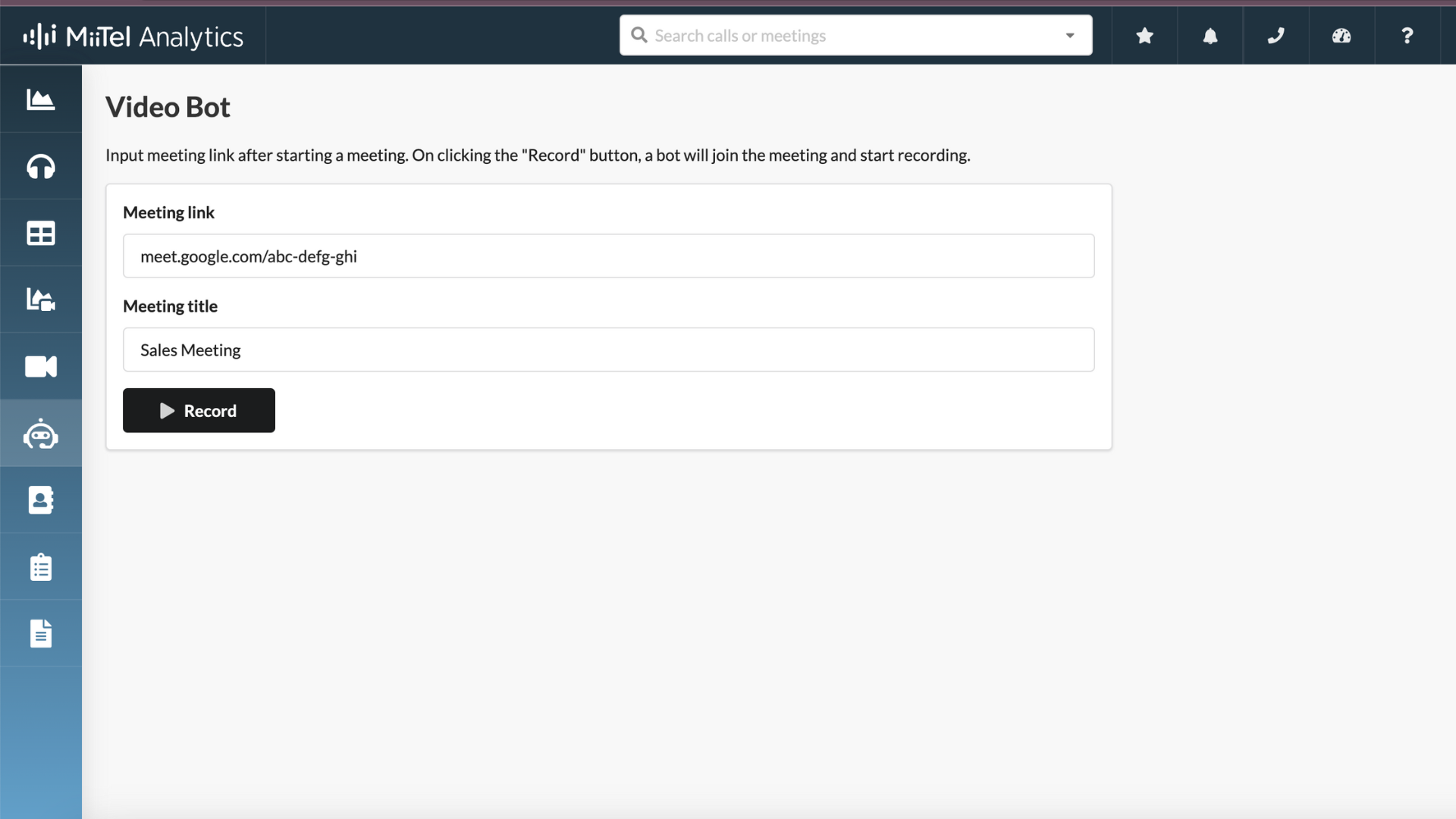This screenshot has width=1456, height=819.
Task: Open the video camera meetings sidebar icon
Action: pos(41,366)
